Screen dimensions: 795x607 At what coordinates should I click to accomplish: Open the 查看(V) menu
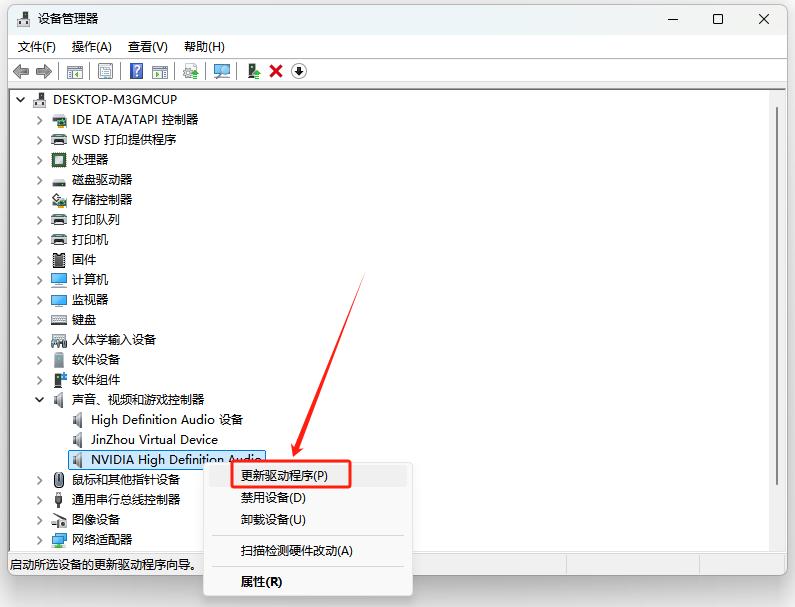[148, 47]
